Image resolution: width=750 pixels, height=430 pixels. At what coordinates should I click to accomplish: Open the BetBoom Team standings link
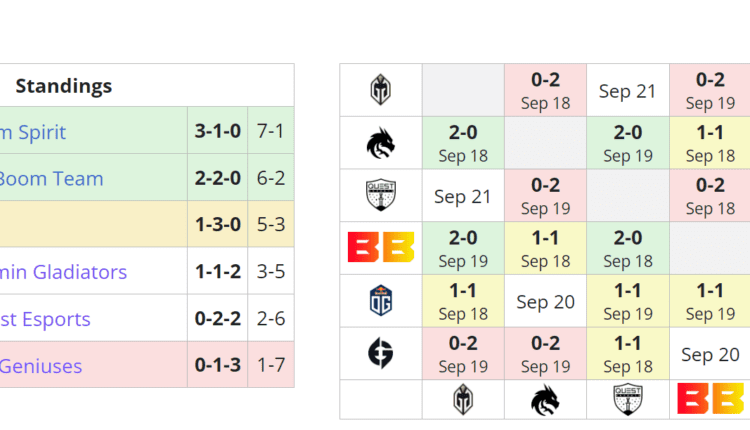tap(51, 179)
